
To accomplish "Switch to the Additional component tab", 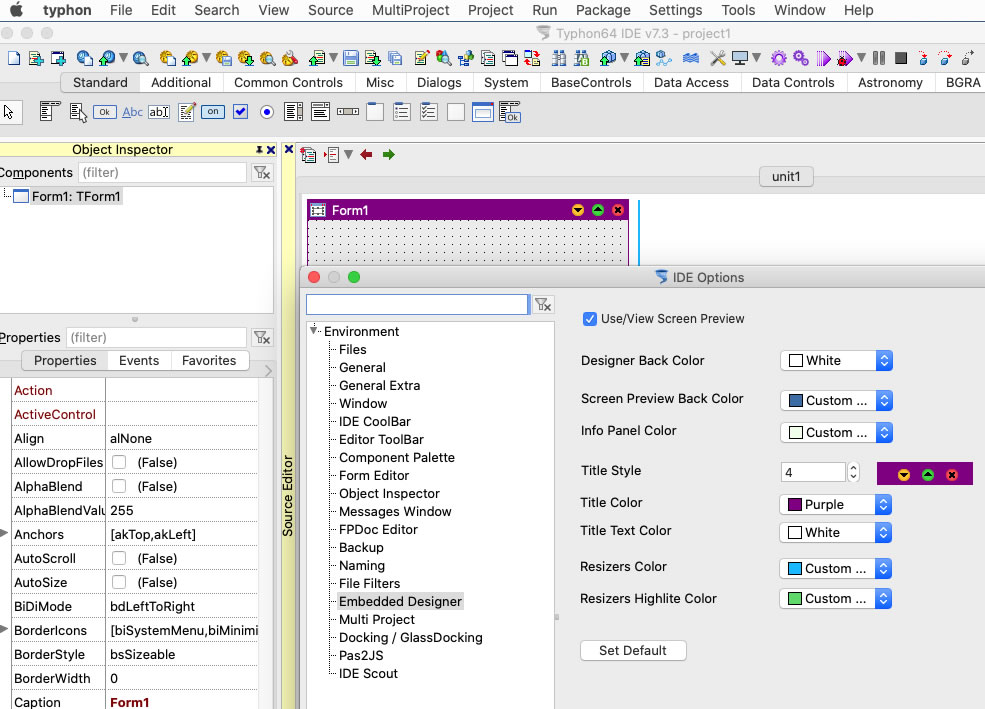I will (x=181, y=83).
